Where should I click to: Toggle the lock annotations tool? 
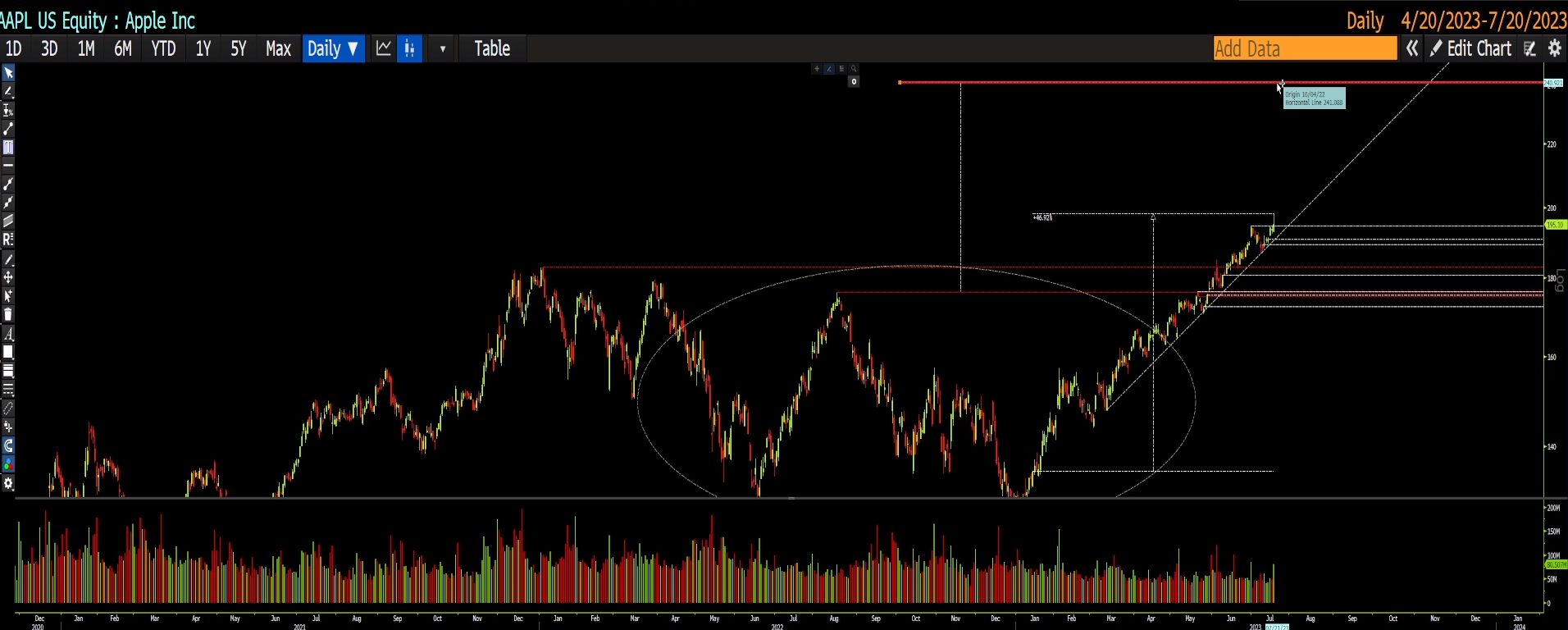[8, 427]
